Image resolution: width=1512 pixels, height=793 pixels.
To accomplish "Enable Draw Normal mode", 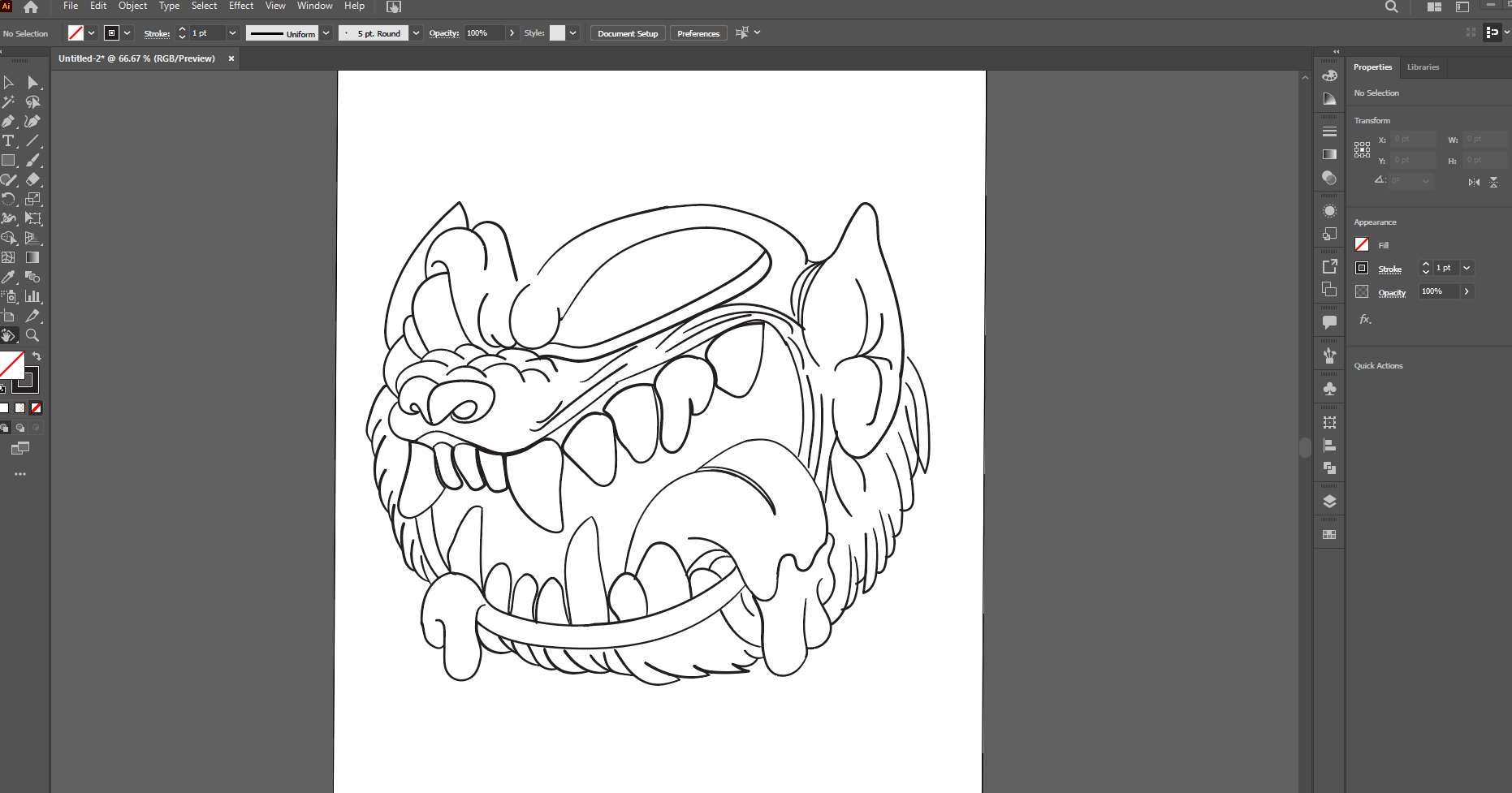I will point(5,428).
